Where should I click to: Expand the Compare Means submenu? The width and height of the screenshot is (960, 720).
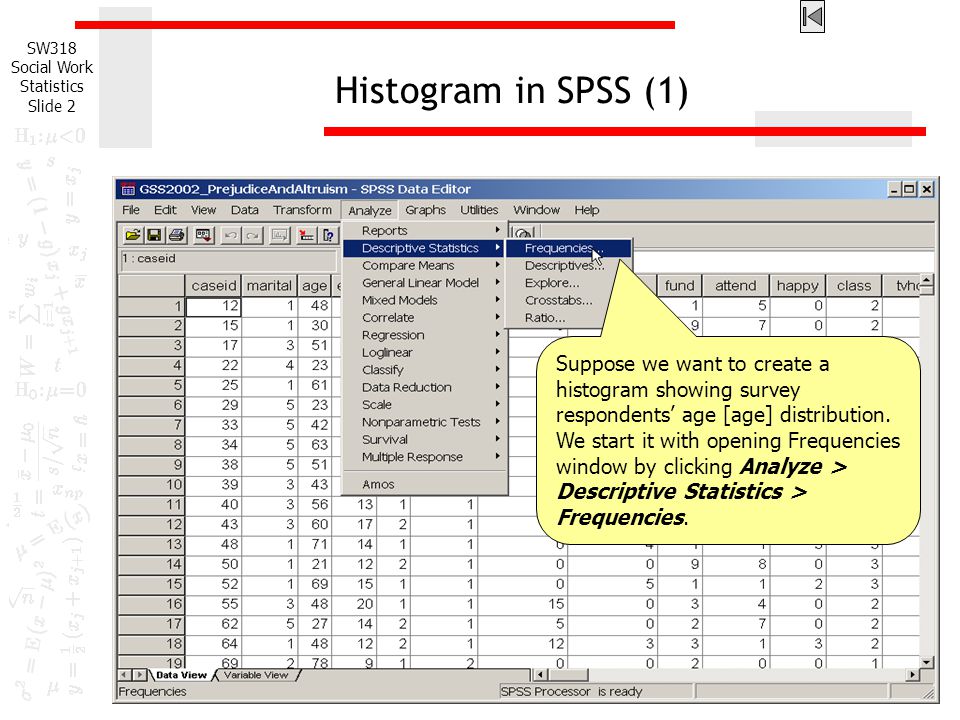coord(425,265)
